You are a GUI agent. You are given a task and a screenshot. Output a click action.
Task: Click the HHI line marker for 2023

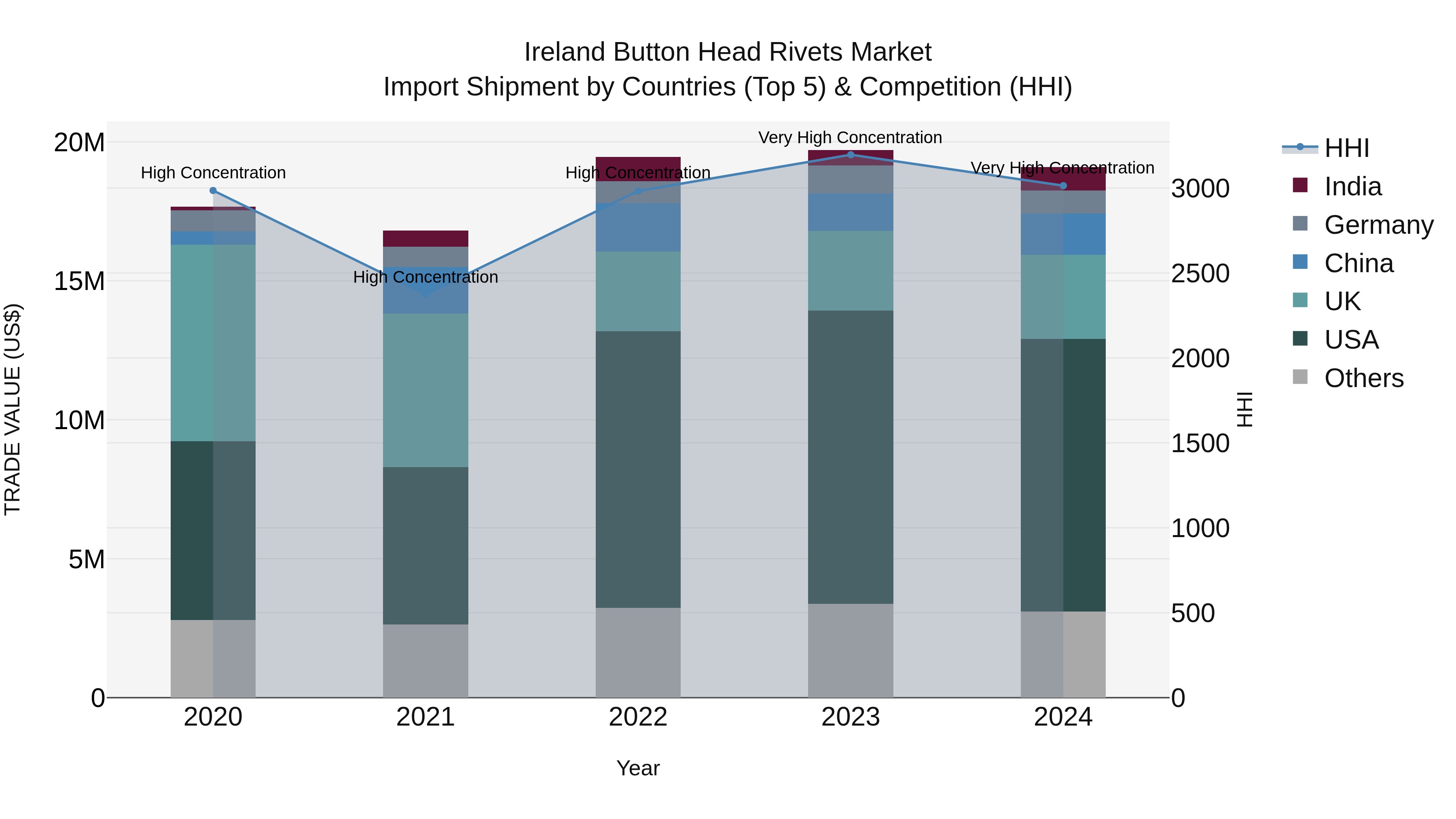tap(851, 155)
